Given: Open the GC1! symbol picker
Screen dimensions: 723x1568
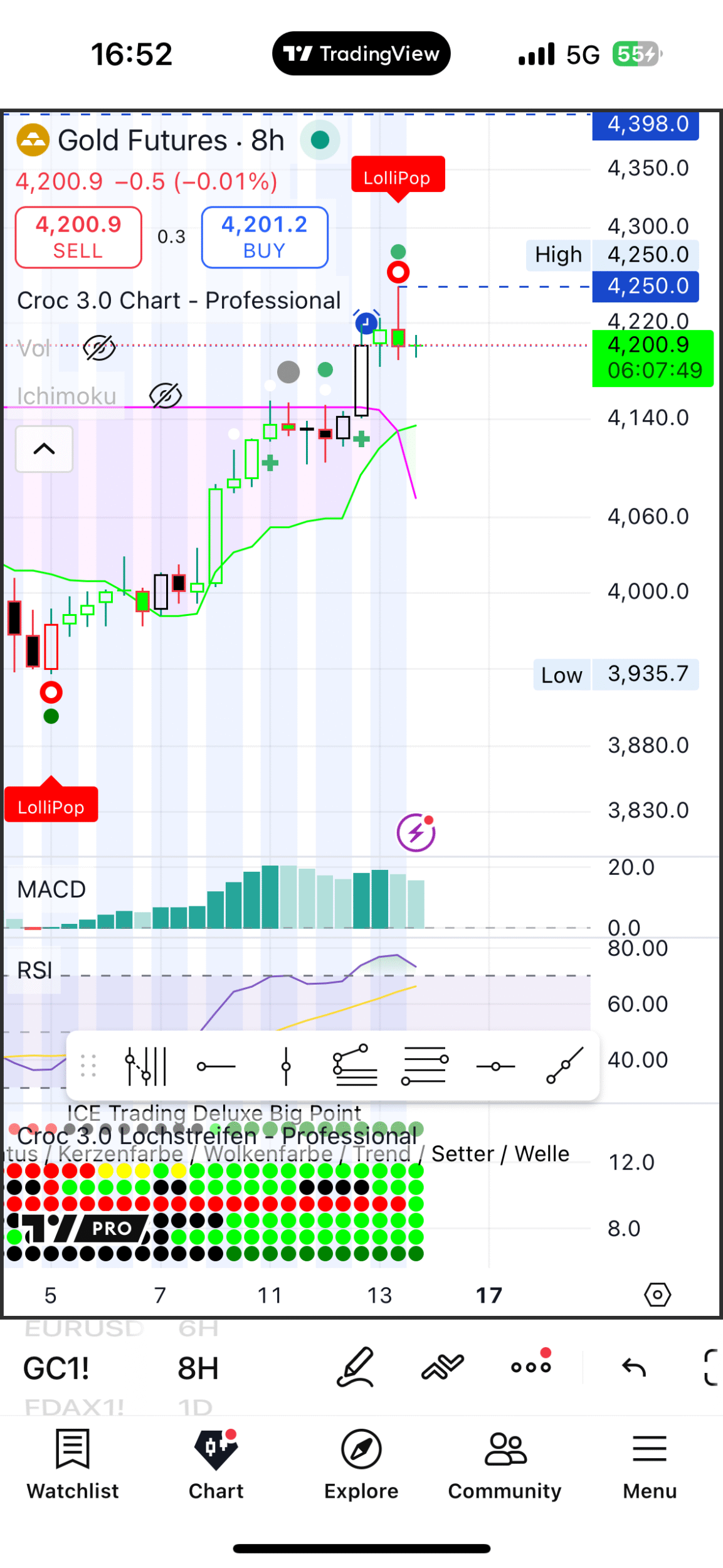Looking at the screenshot, I should pos(56,1368).
